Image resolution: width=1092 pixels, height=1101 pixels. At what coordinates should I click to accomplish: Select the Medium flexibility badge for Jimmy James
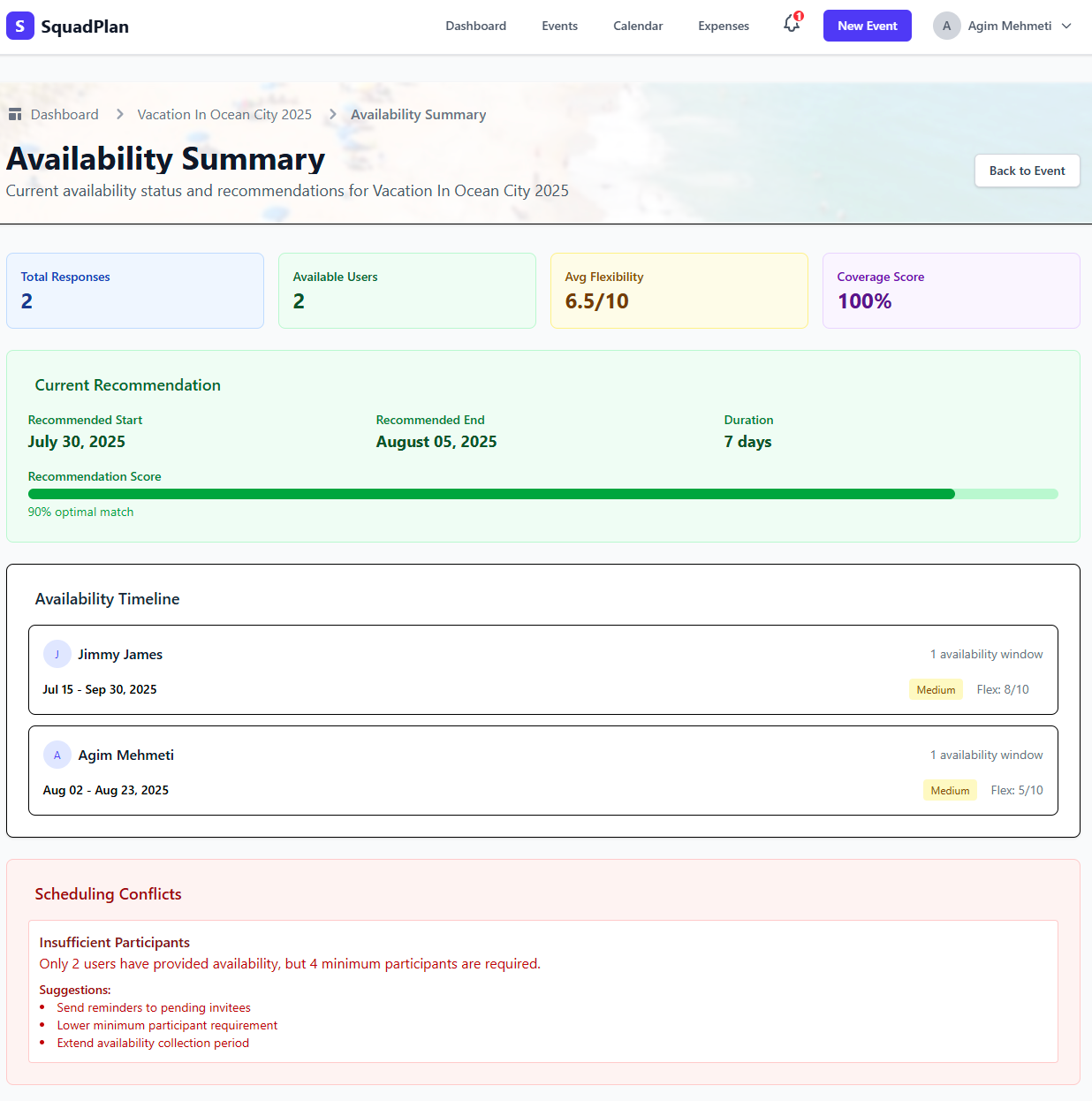(x=936, y=689)
